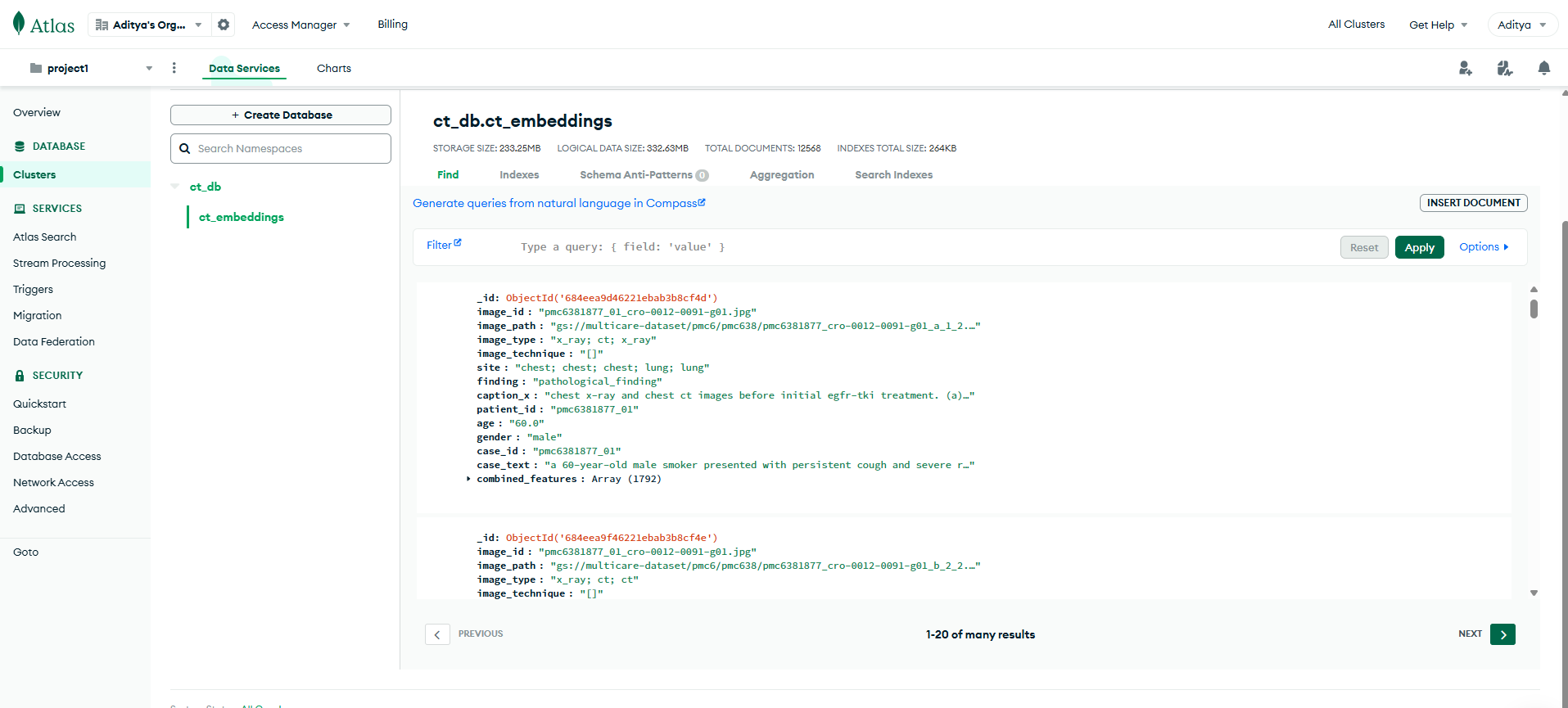Switch to the Charts tab
Image resolution: width=1568 pixels, height=708 pixels.
[x=334, y=68]
